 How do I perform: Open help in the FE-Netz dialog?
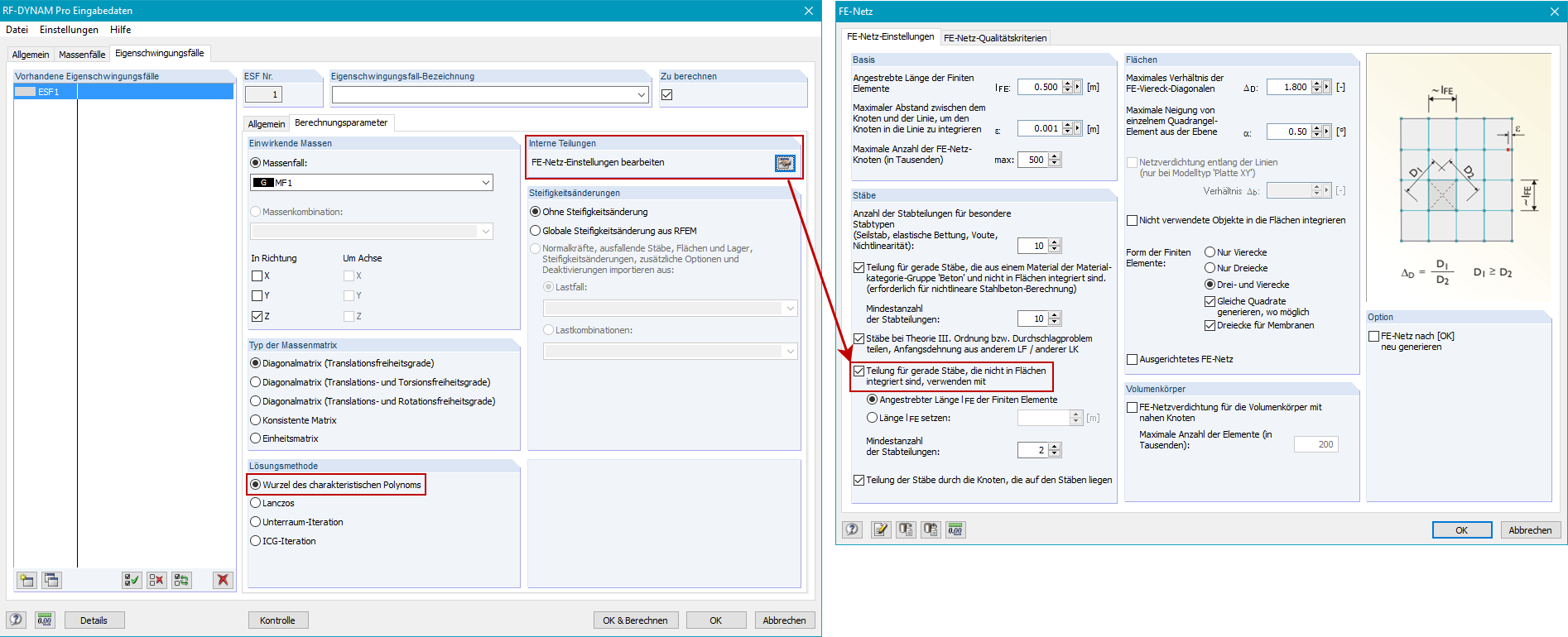[x=853, y=529]
